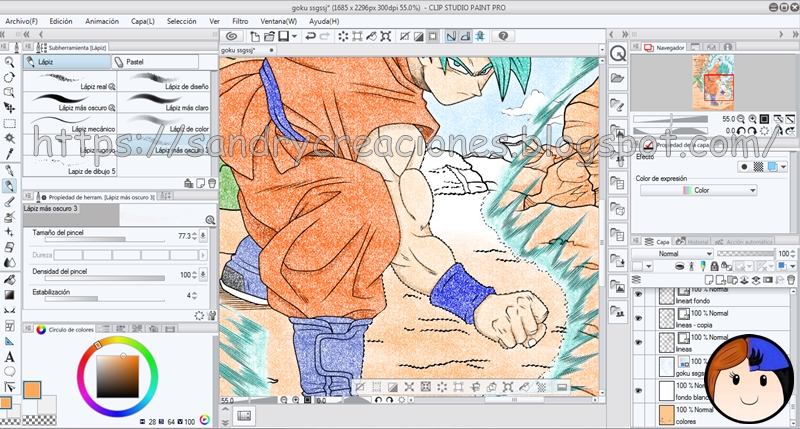Toggle Lock Layer padlock icon
800x429 pixels.
(714, 266)
